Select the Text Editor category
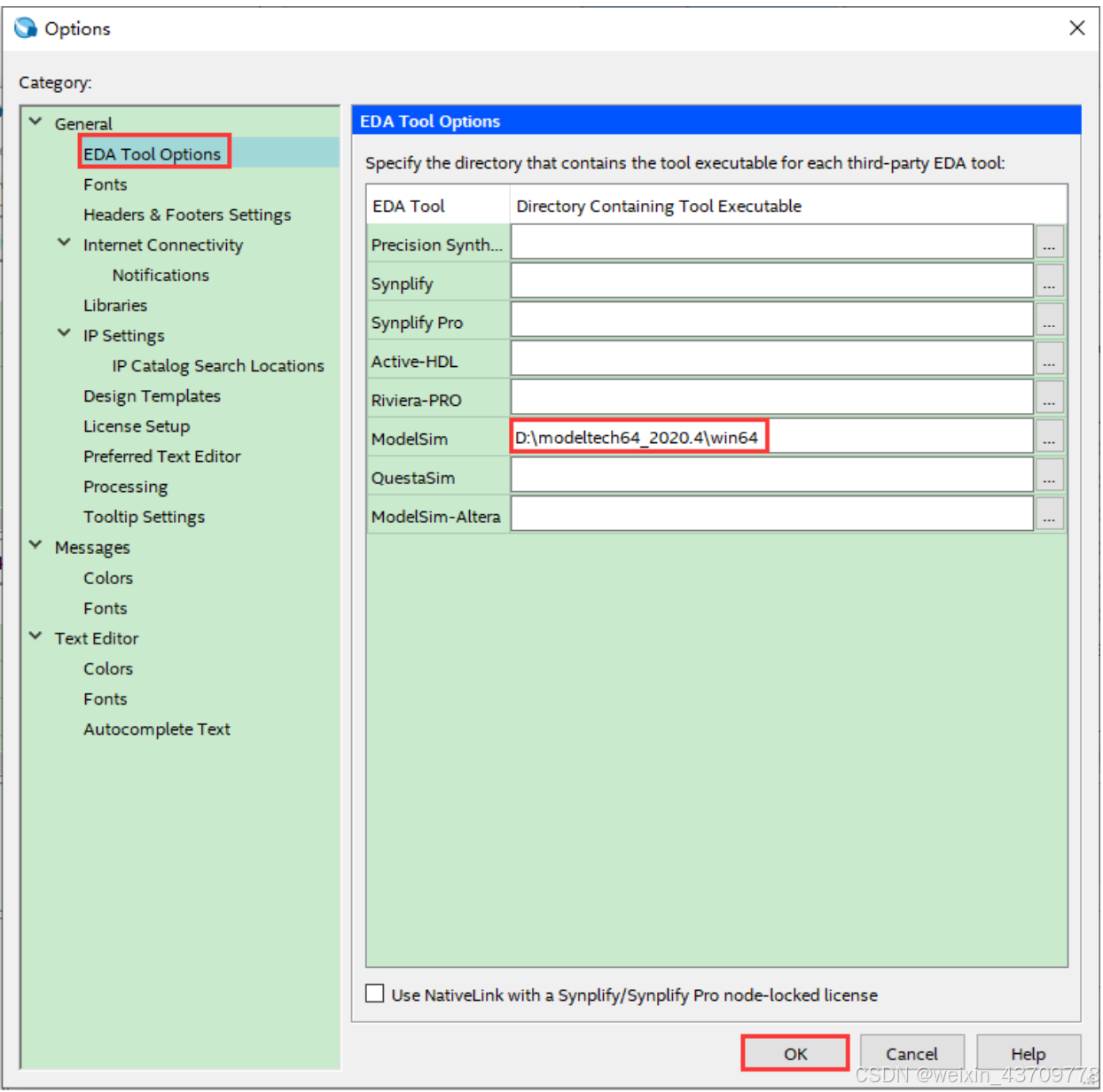The height and width of the screenshot is (1092, 1103). (97, 638)
